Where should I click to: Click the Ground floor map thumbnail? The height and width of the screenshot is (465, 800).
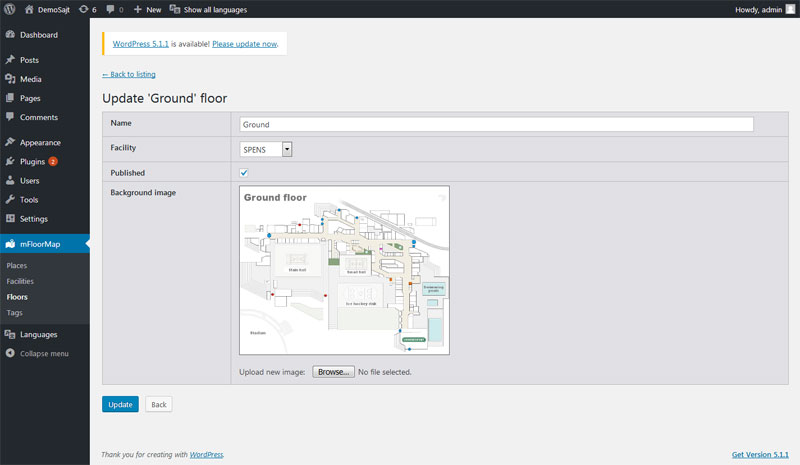point(344,270)
